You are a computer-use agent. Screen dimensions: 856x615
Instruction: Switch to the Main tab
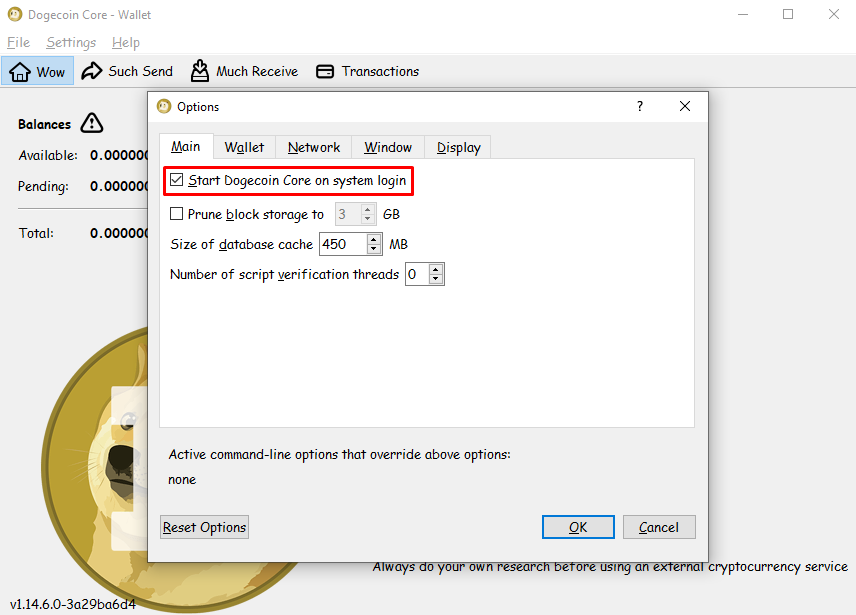[186, 146]
